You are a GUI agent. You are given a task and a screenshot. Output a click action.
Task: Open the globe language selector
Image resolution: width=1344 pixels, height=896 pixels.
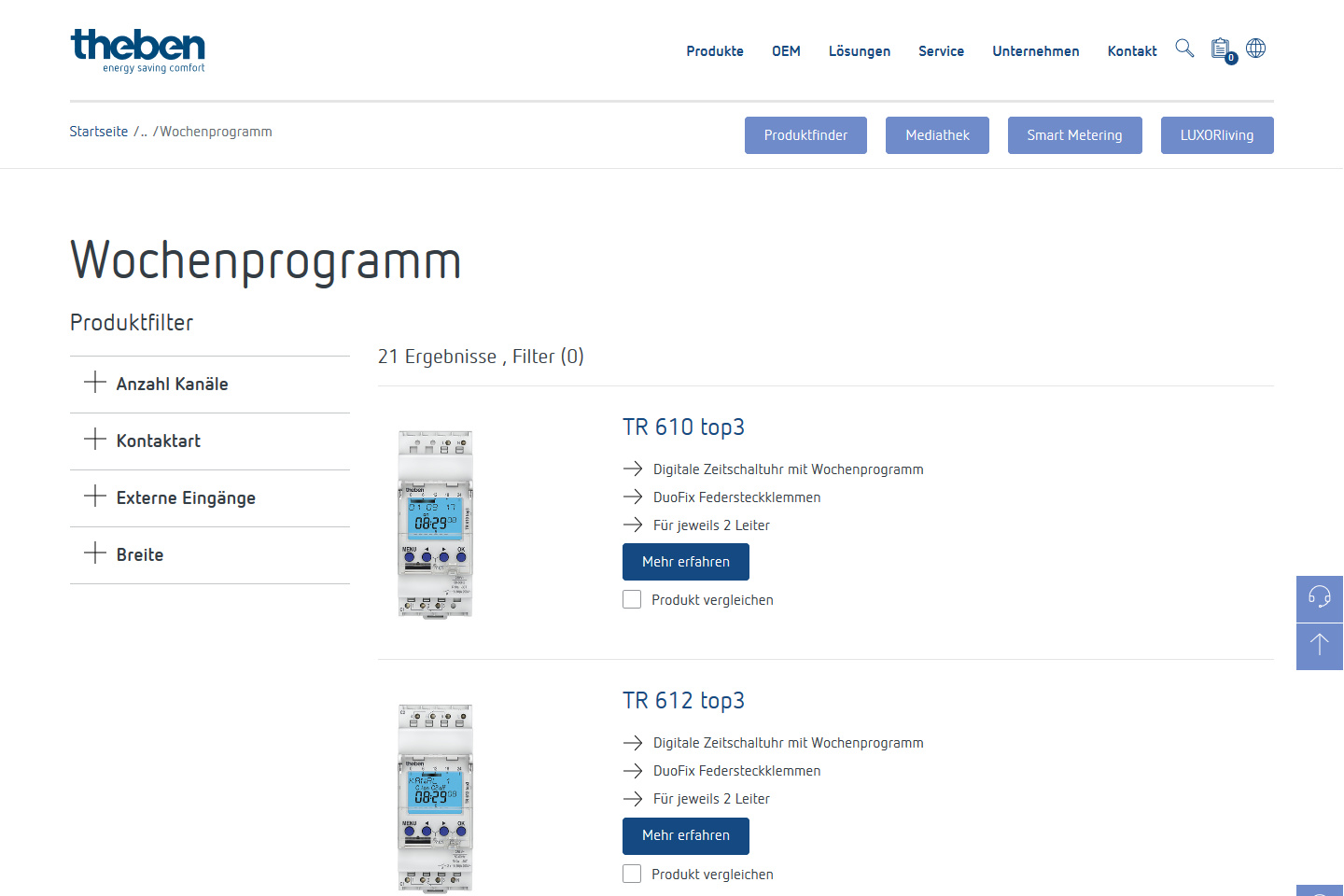(1256, 49)
